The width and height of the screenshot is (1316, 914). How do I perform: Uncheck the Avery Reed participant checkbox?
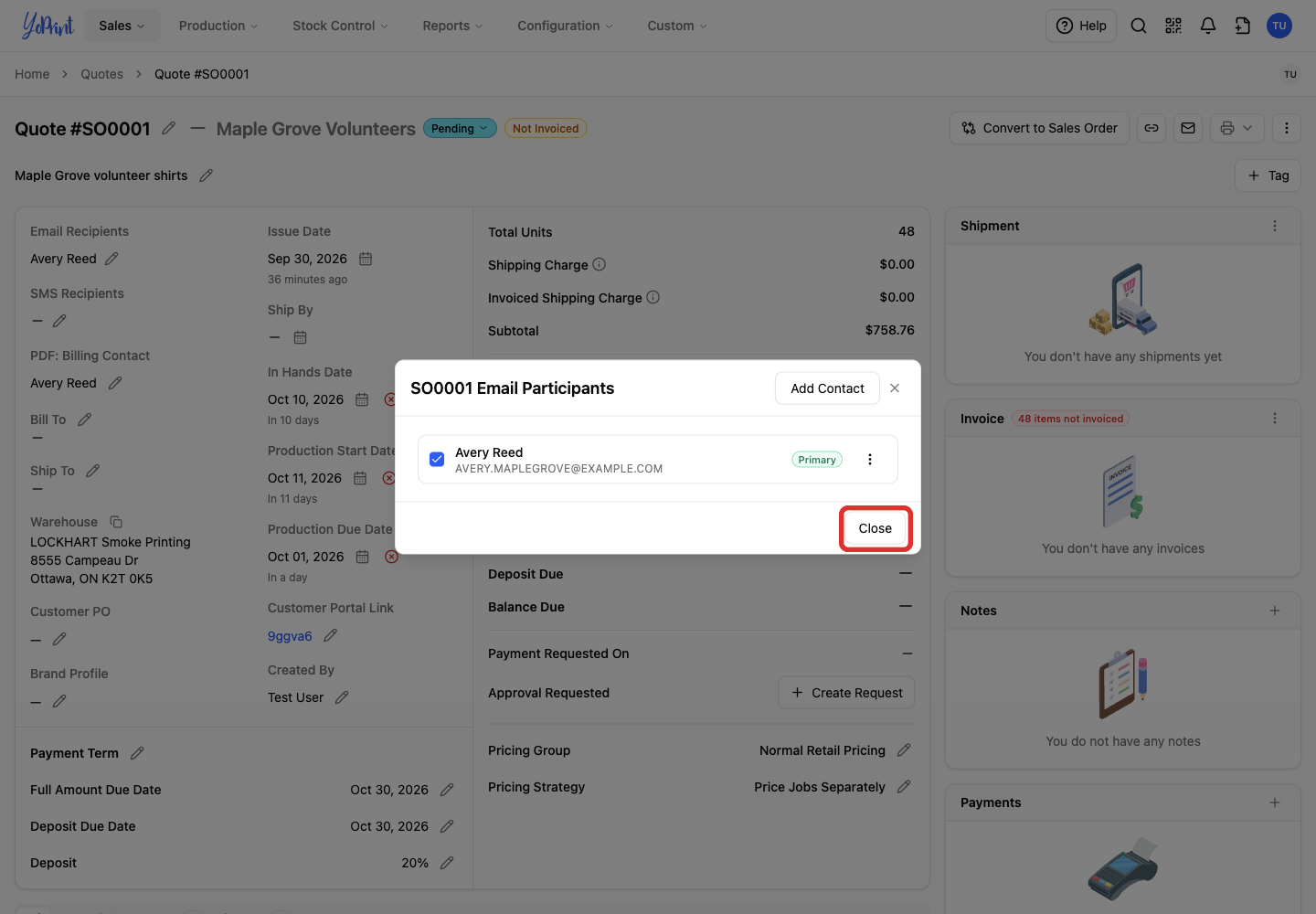pos(437,459)
